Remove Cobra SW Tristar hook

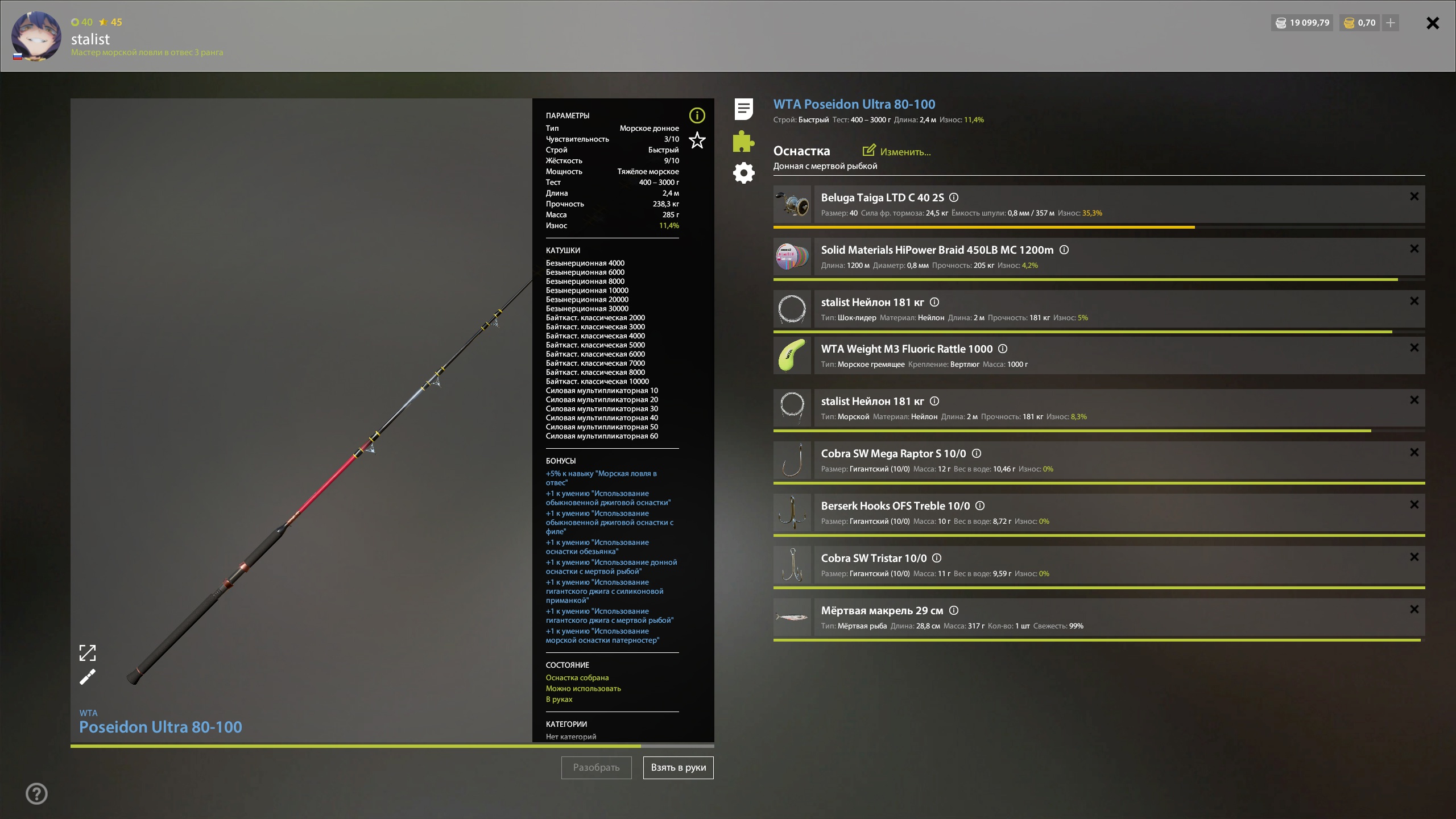(x=1414, y=557)
